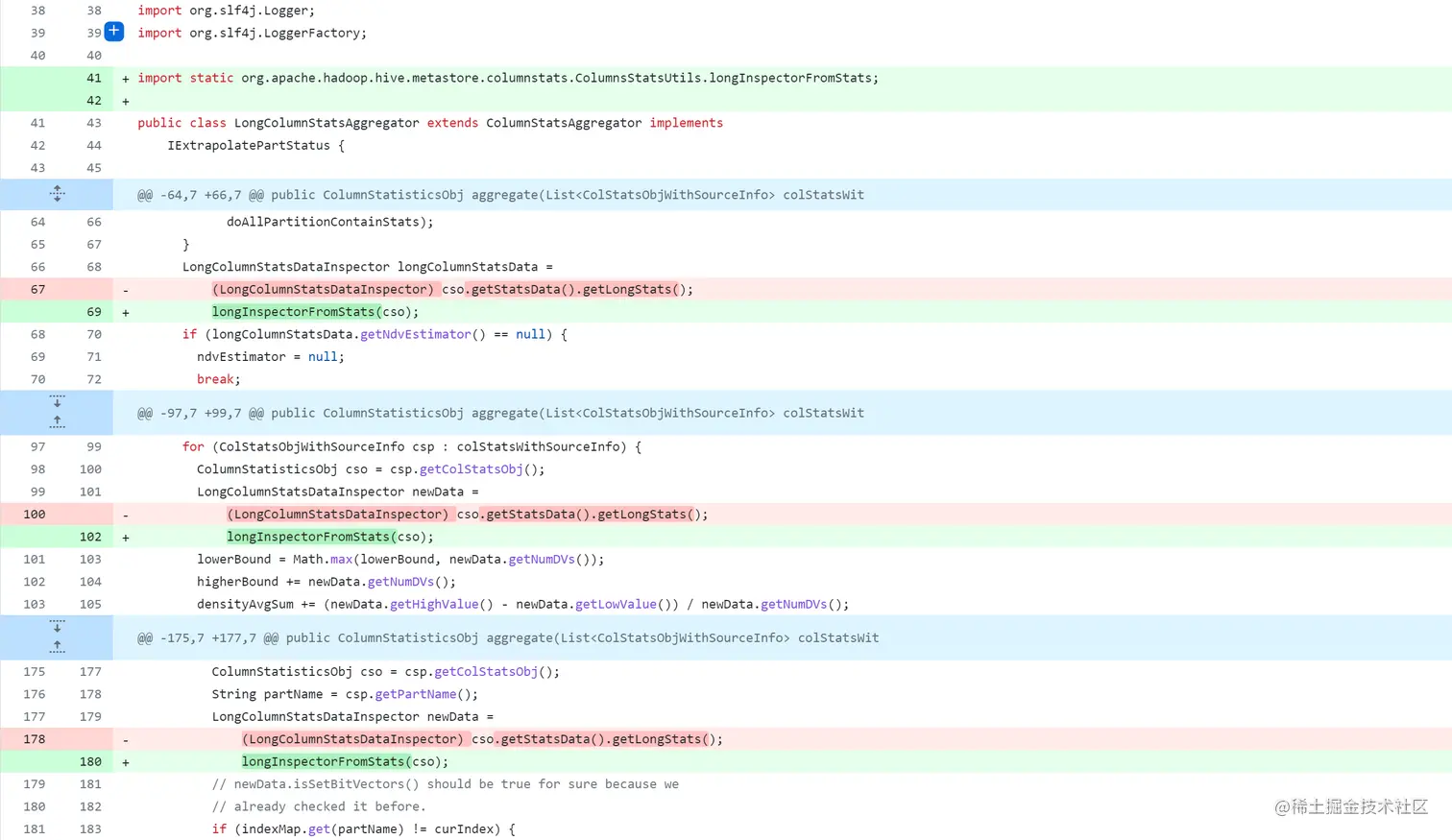Click the 'String partName = csp.getPartName();' line

(345, 694)
